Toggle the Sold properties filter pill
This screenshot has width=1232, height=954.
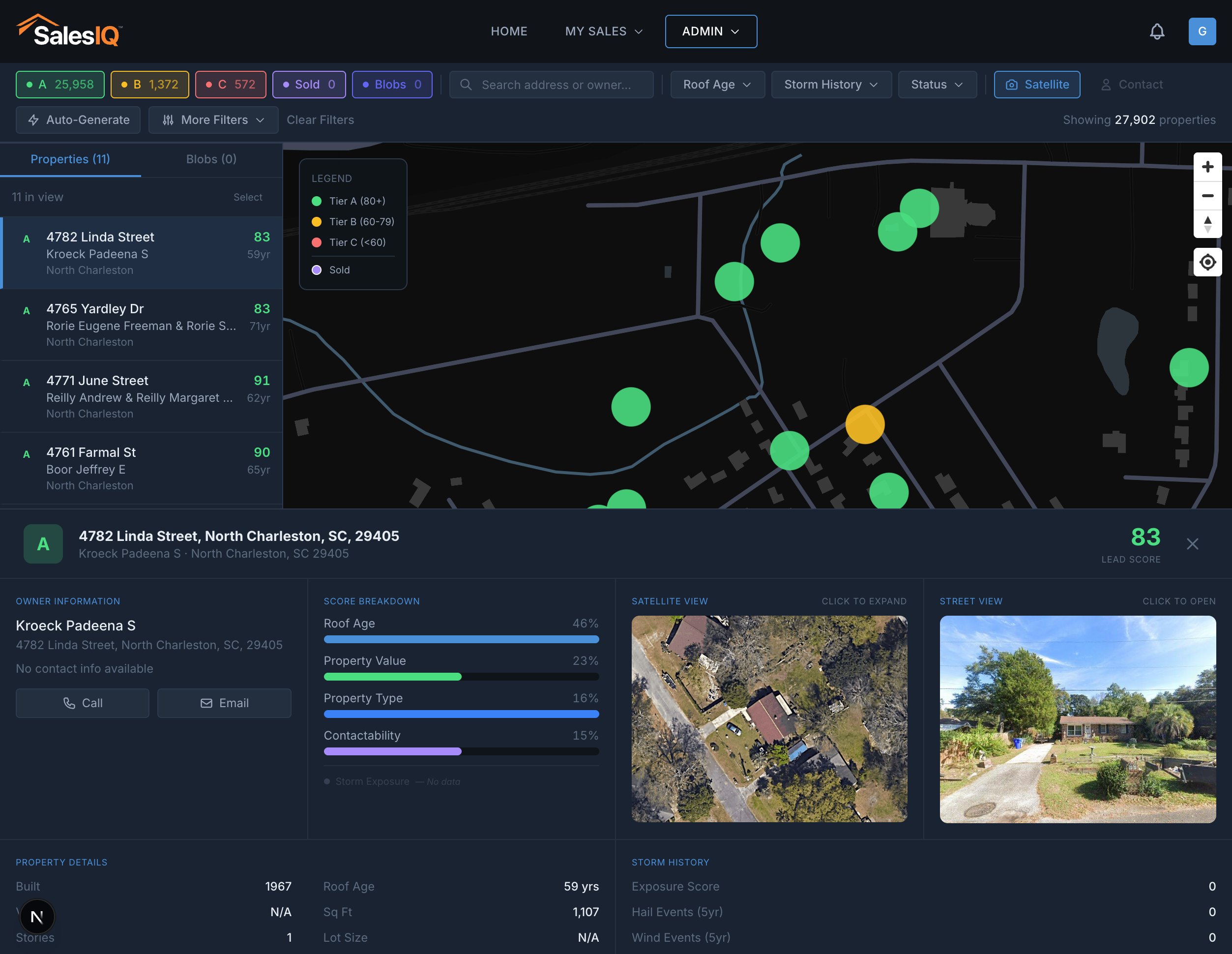(x=309, y=84)
